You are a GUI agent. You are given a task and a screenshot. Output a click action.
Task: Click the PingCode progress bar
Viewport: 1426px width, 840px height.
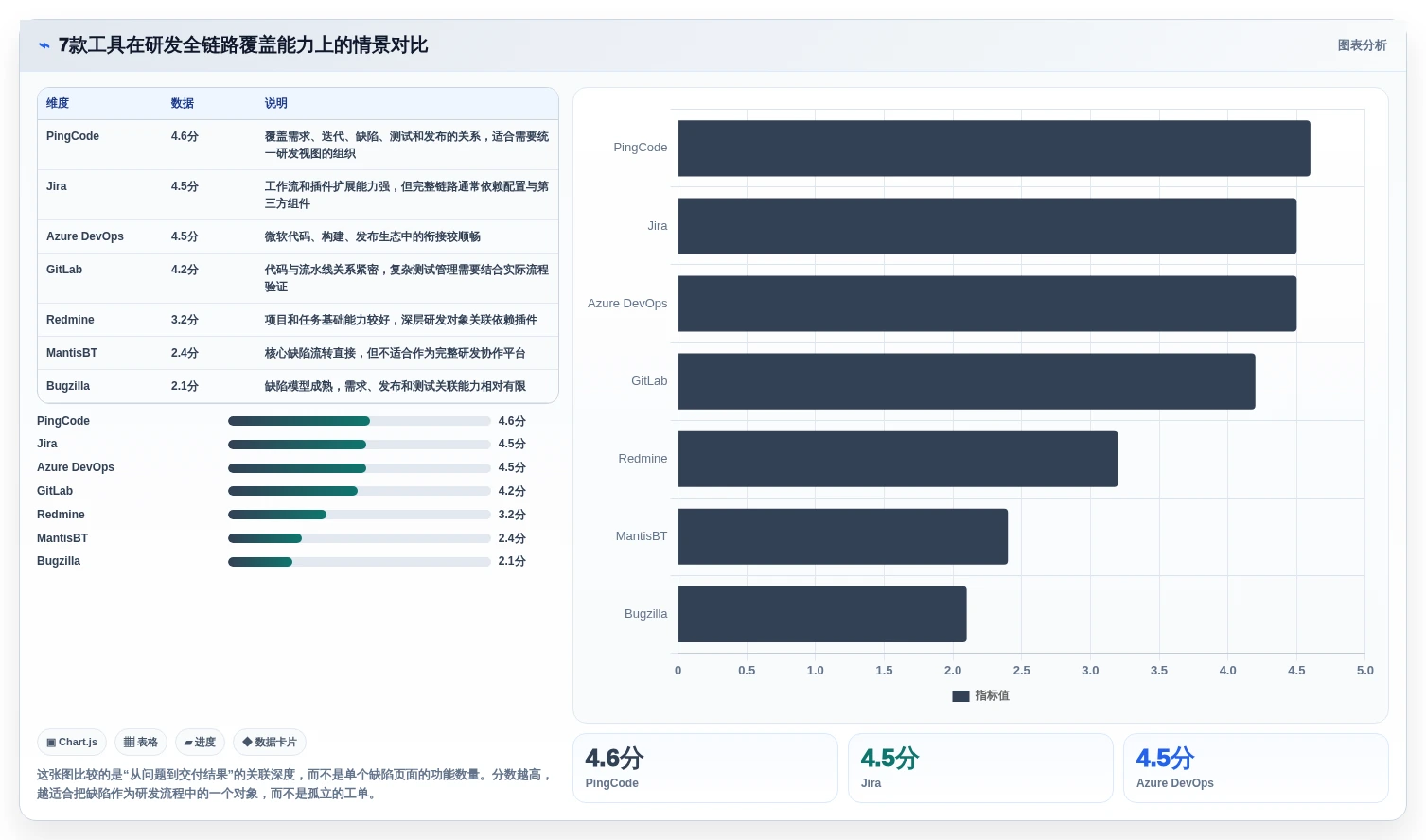[359, 421]
